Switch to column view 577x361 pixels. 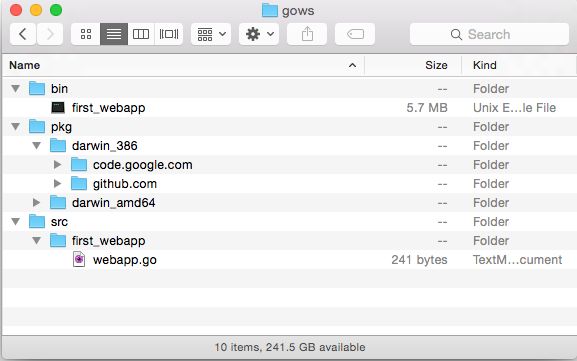click(141, 34)
